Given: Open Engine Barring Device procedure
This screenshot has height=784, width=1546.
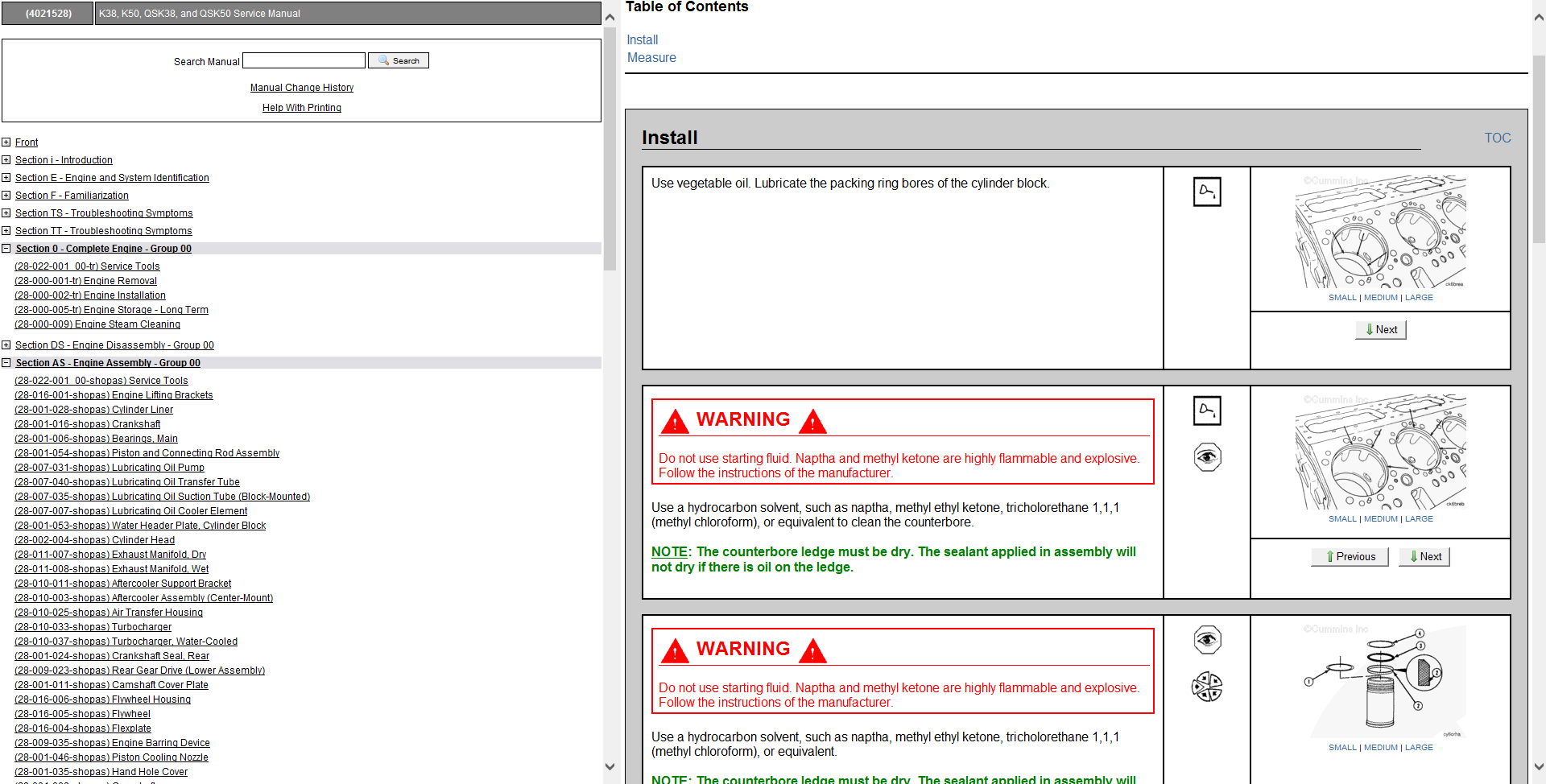Looking at the screenshot, I should (x=112, y=743).
